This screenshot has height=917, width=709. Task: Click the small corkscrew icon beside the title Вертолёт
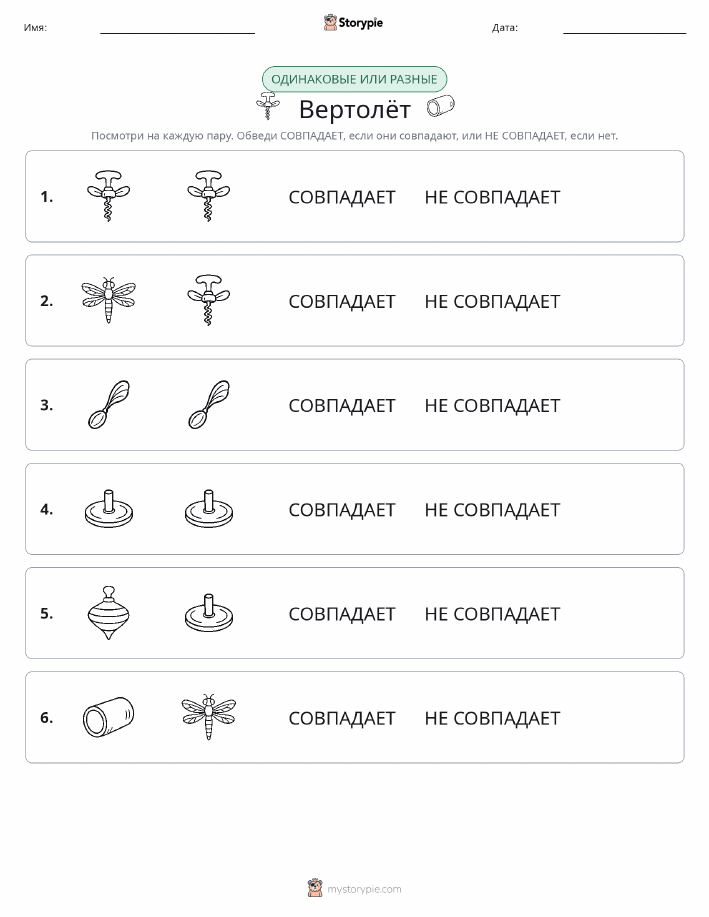tap(268, 106)
